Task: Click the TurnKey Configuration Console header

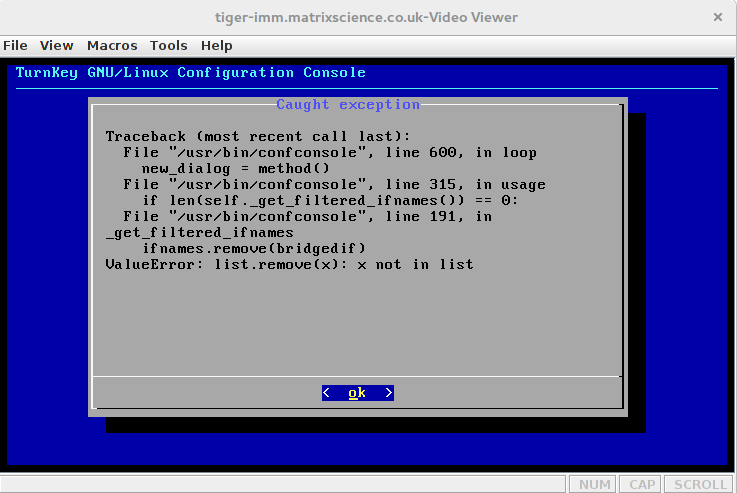Action: (x=191, y=72)
